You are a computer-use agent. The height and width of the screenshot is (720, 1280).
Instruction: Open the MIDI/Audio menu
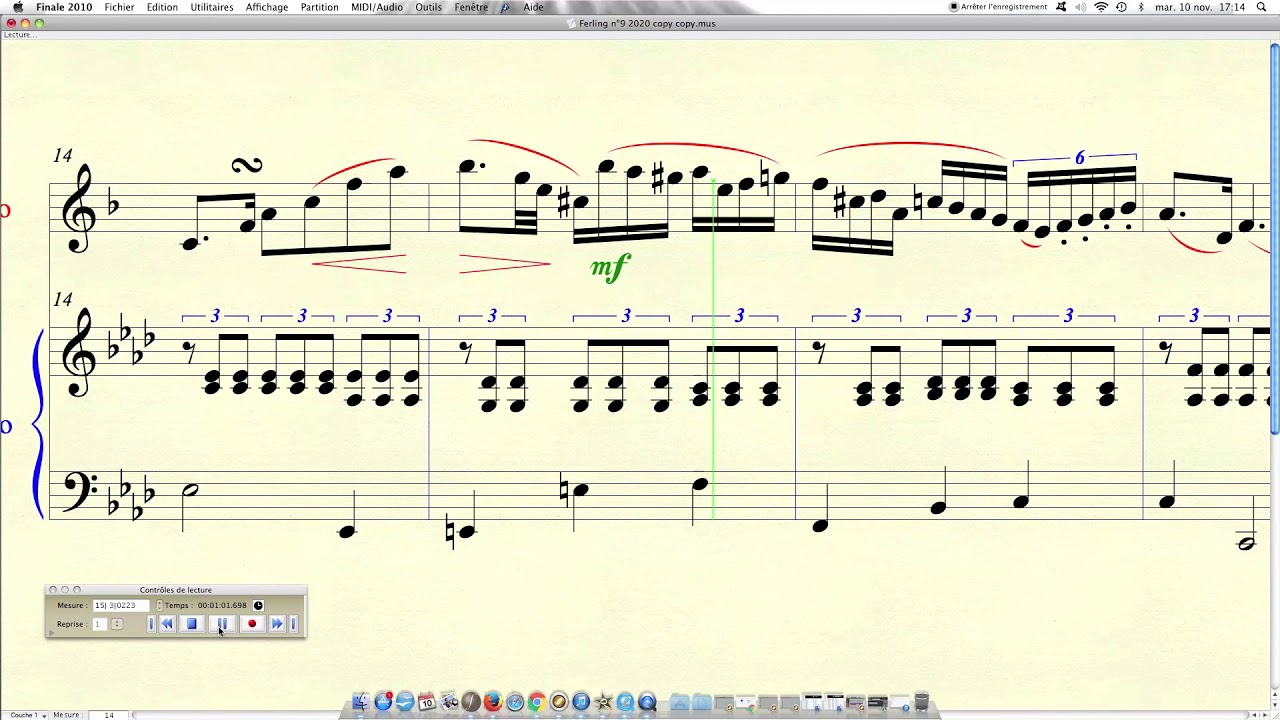click(377, 7)
